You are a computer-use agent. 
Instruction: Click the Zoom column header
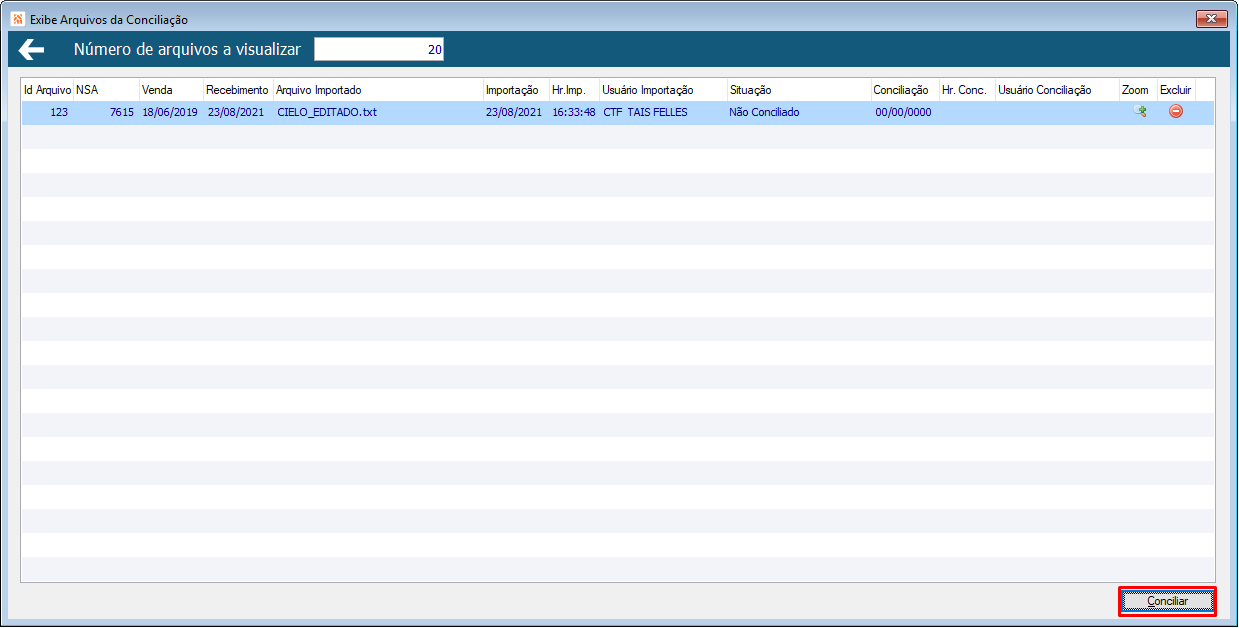point(1138,90)
